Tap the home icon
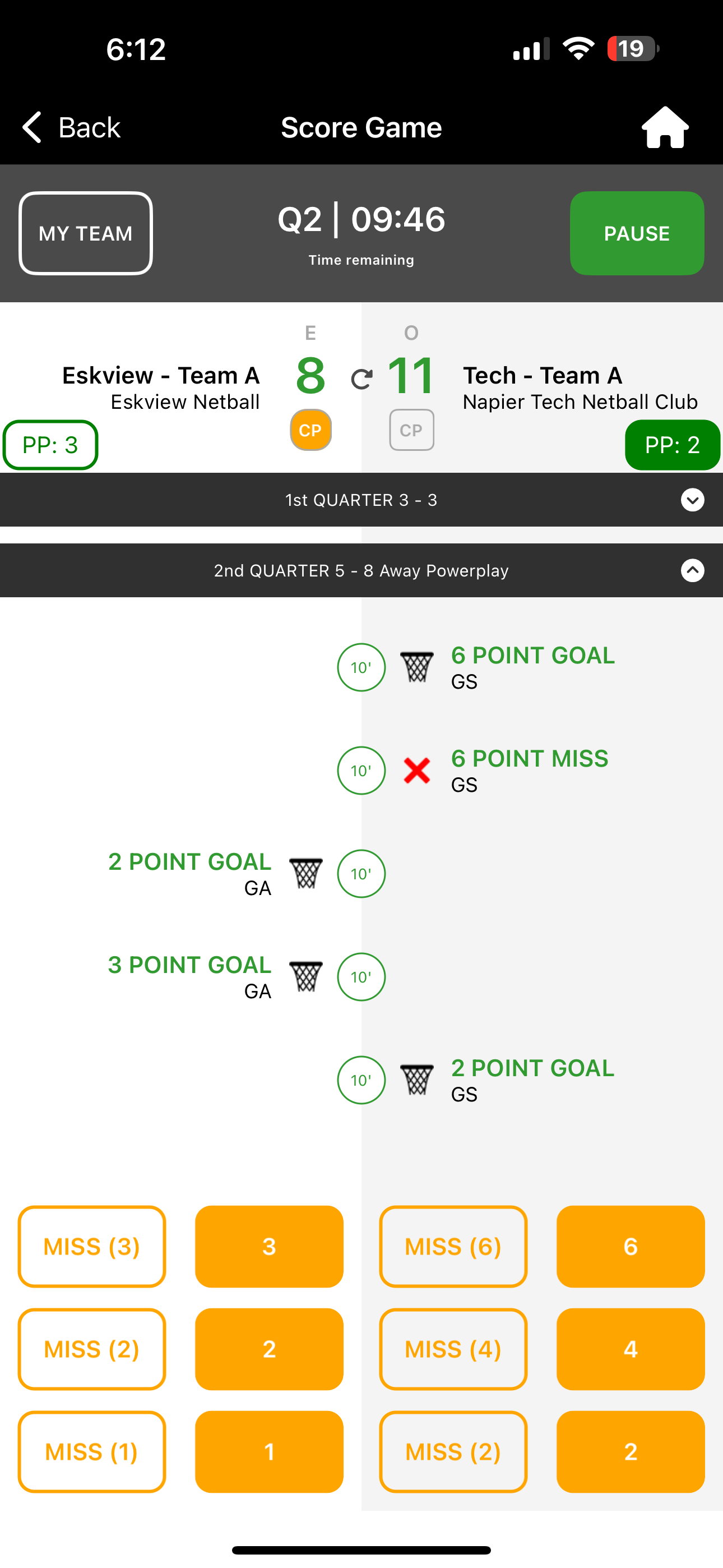Image resolution: width=723 pixels, height=1568 pixels. click(x=665, y=128)
